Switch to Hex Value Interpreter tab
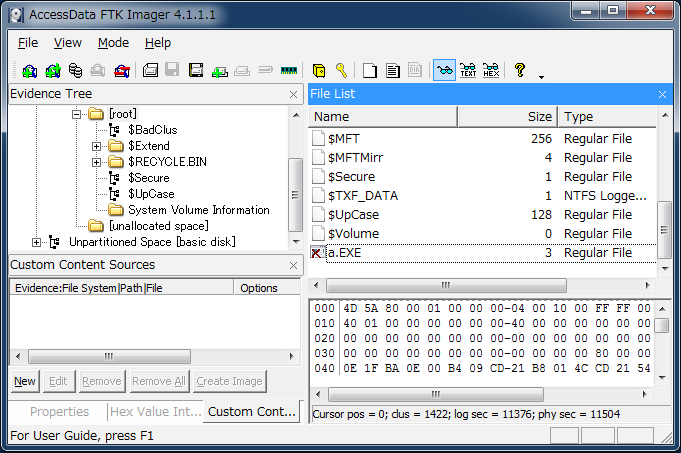 (x=155, y=412)
